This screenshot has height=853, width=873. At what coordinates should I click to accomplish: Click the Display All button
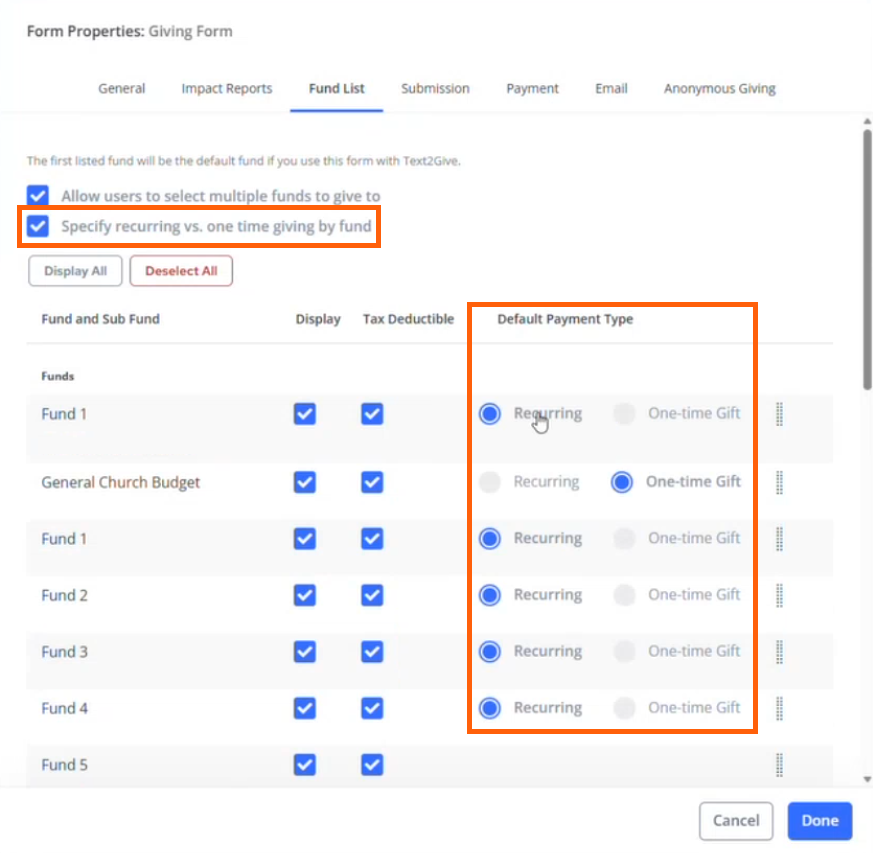point(75,270)
